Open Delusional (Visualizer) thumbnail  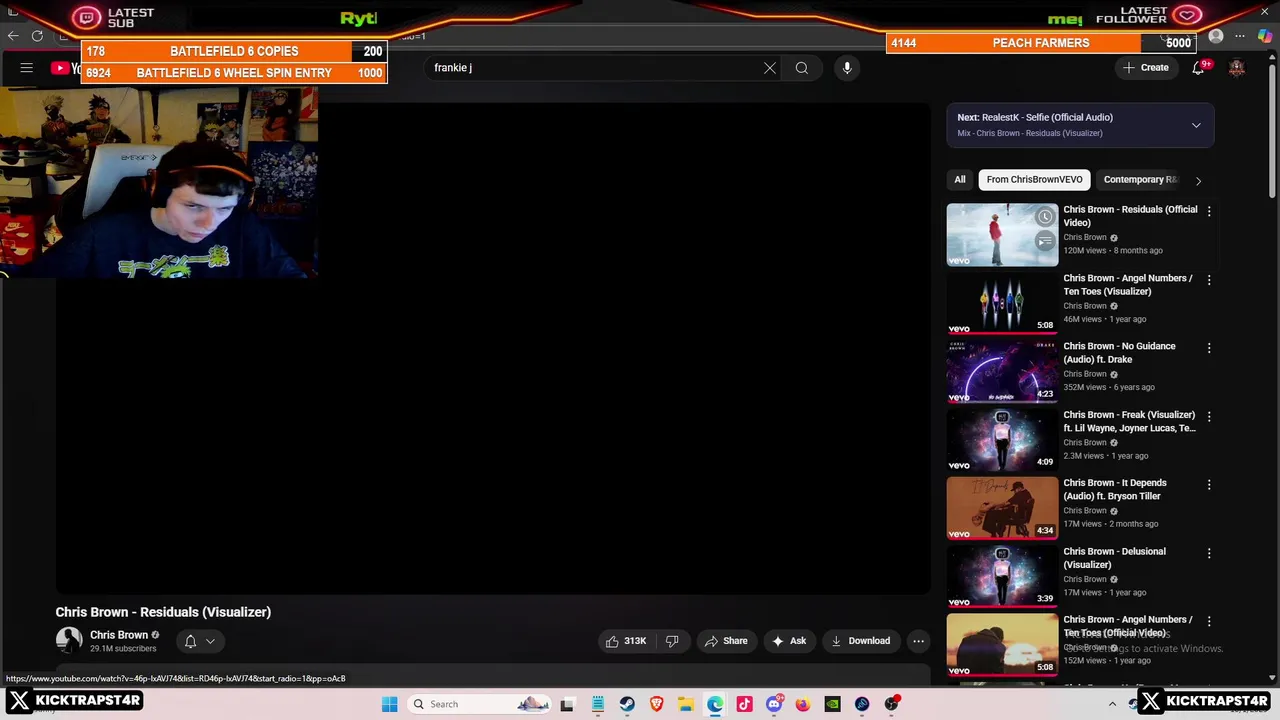click(x=1002, y=577)
